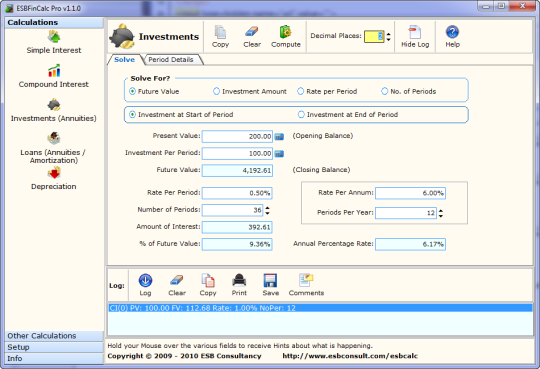Open Loans (Annuities / Amortization) icon
Viewport: 540px width, 369px height.
54,138
